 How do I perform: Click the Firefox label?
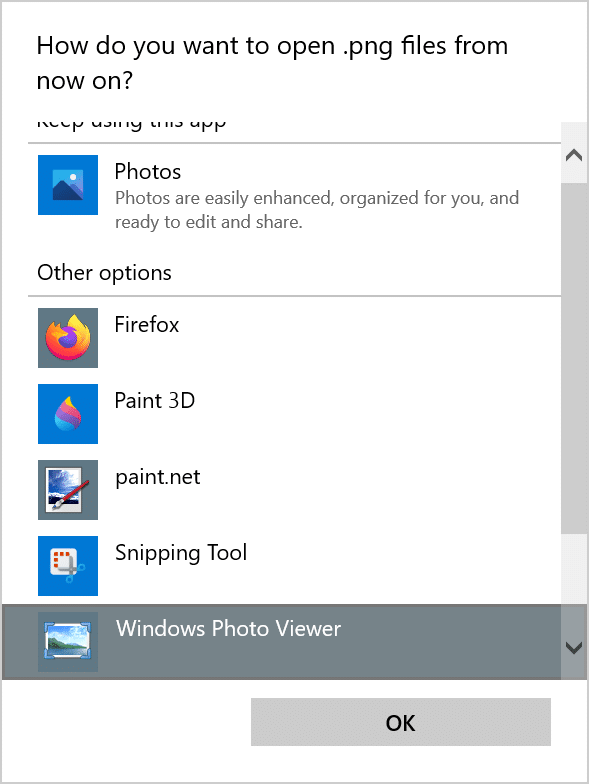(146, 324)
